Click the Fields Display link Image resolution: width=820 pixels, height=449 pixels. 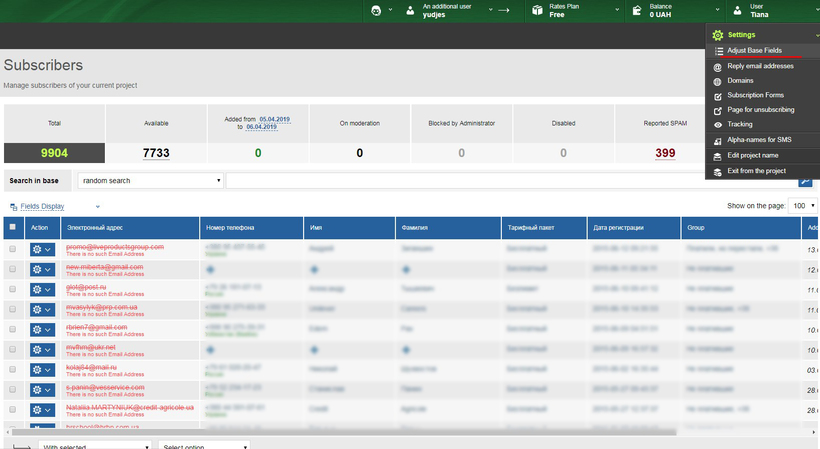[x=42, y=206]
